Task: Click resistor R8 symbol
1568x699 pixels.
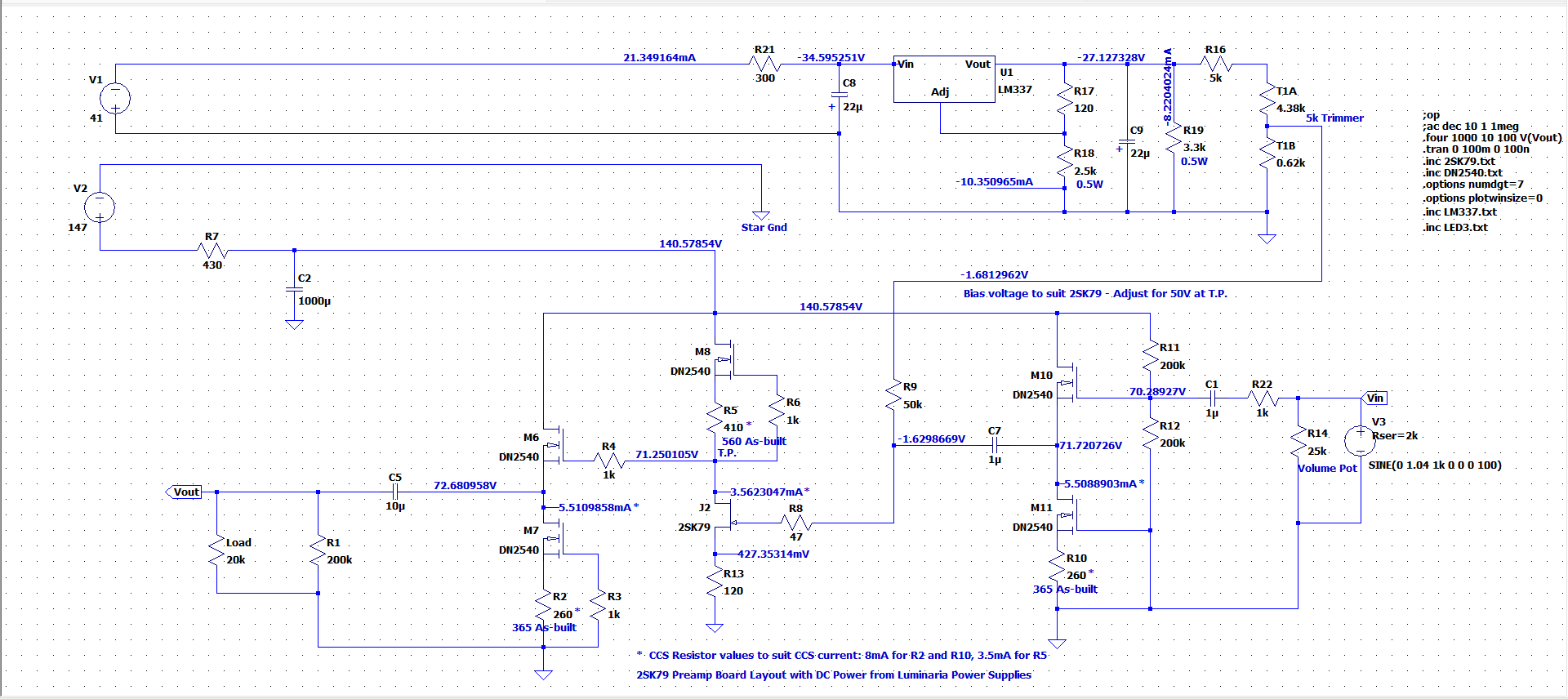Action: (795, 523)
